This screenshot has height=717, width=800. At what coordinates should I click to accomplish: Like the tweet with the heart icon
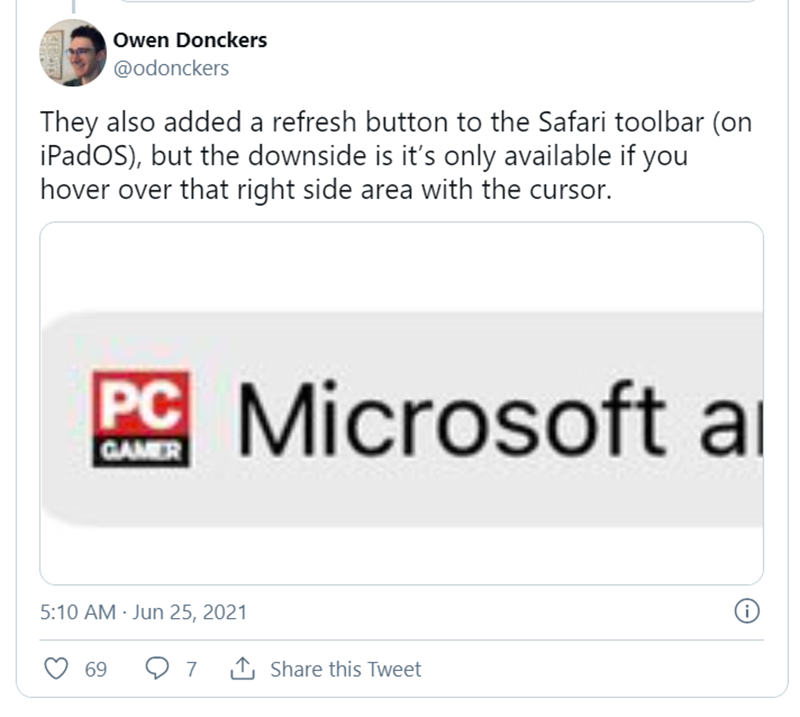click(58, 669)
